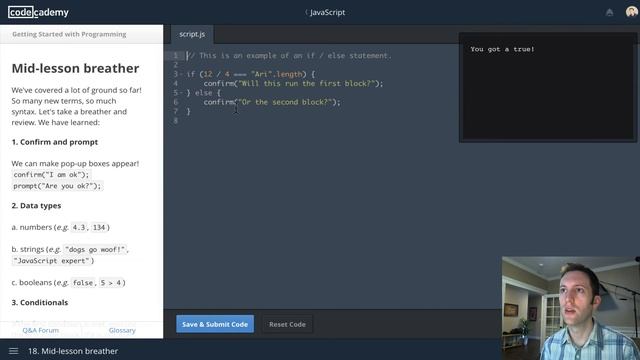Click the instructor webcam video thumbnail
The height and width of the screenshot is (360, 640).
571,308
